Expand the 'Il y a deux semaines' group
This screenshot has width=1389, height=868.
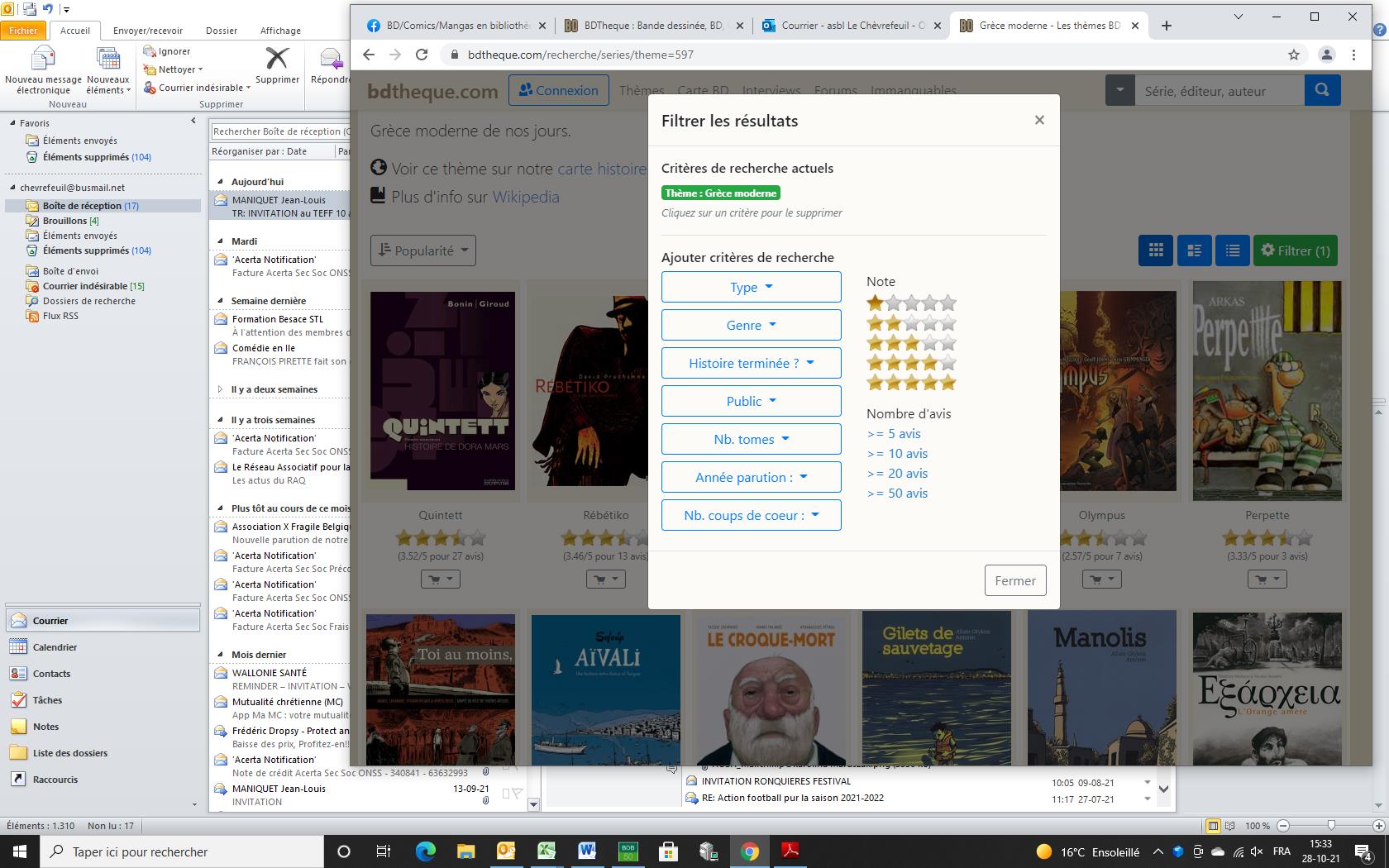pos(220,389)
